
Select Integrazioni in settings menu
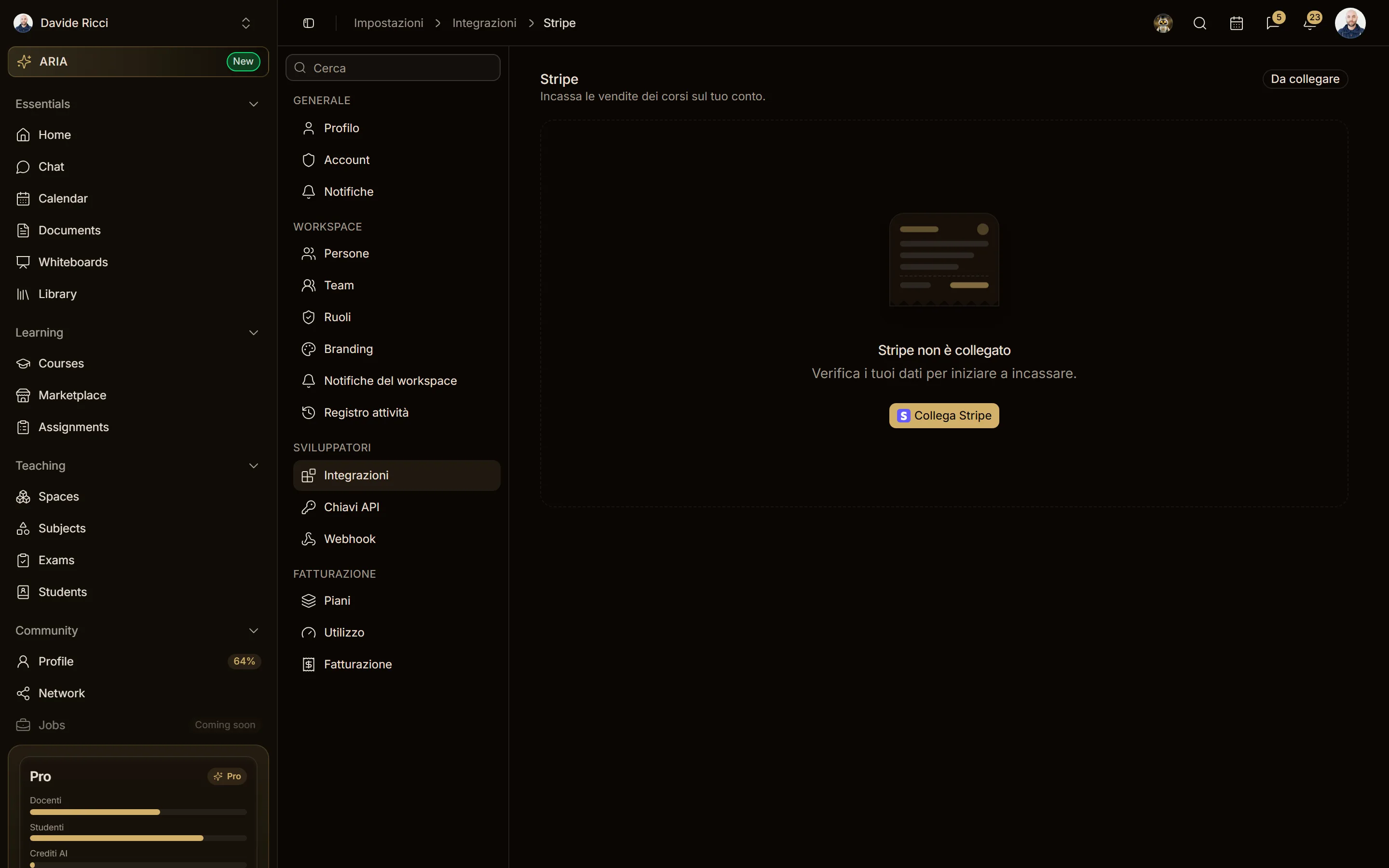(396, 475)
